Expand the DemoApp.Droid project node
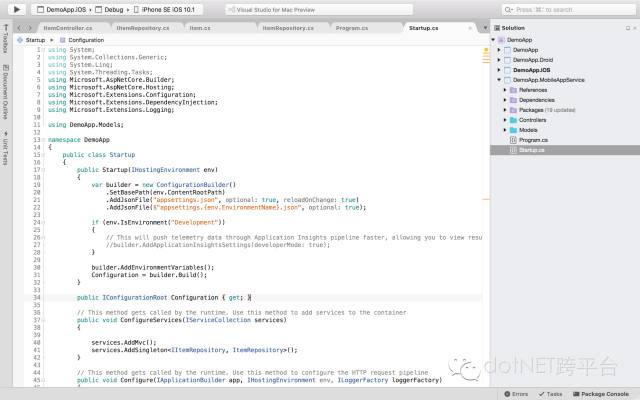Image resolution: width=640 pixels, height=400 pixels. tap(499, 60)
